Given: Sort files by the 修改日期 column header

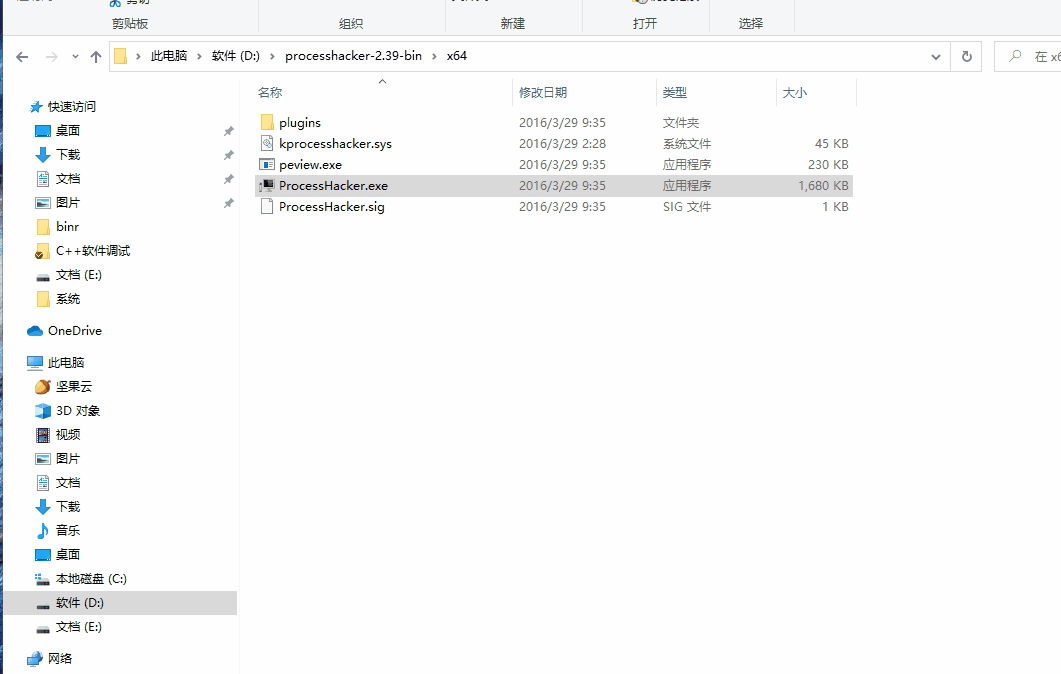Looking at the screenshot, I should point(547,91).
